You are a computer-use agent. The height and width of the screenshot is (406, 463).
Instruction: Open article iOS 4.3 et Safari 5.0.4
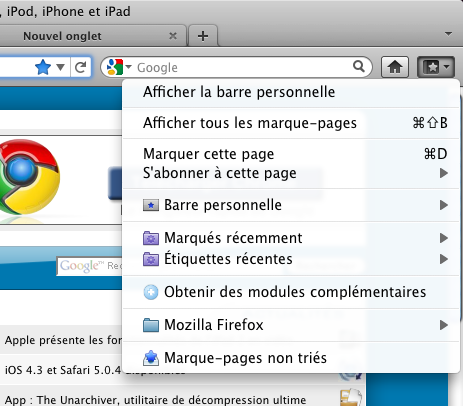[63, 370]
